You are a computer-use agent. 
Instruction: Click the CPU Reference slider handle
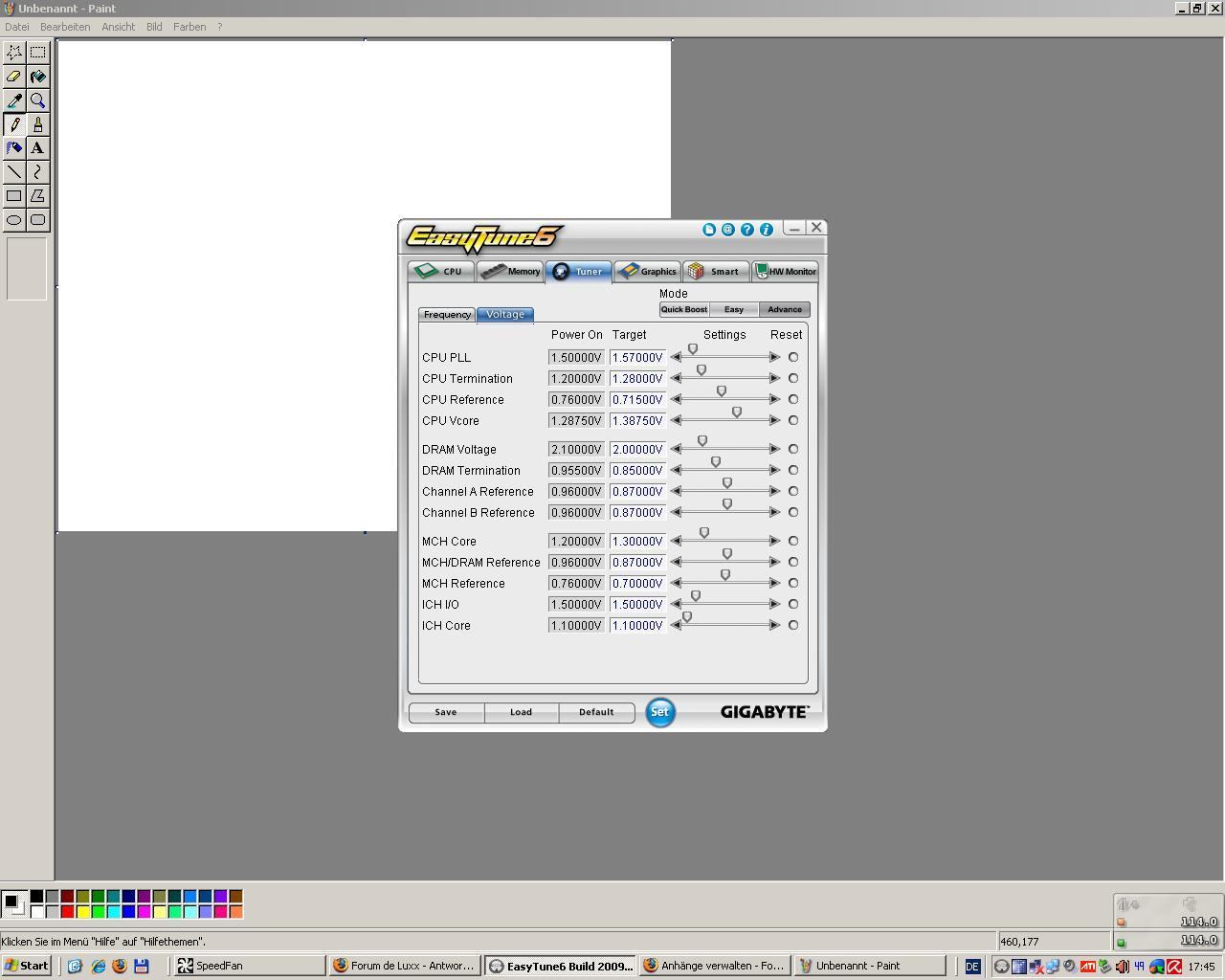(x=722, y=391)
